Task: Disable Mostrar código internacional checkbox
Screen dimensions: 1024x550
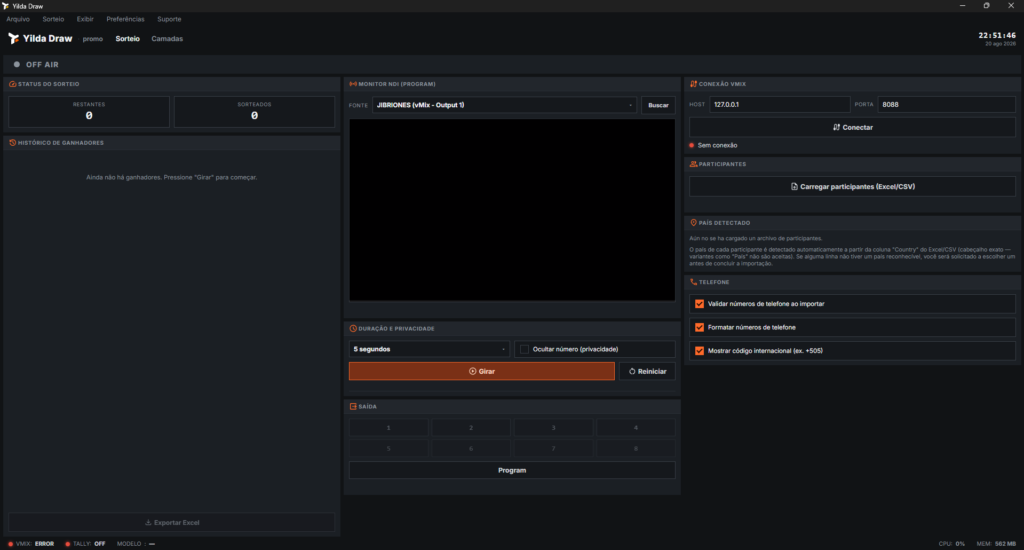Action: coord(699,351)
